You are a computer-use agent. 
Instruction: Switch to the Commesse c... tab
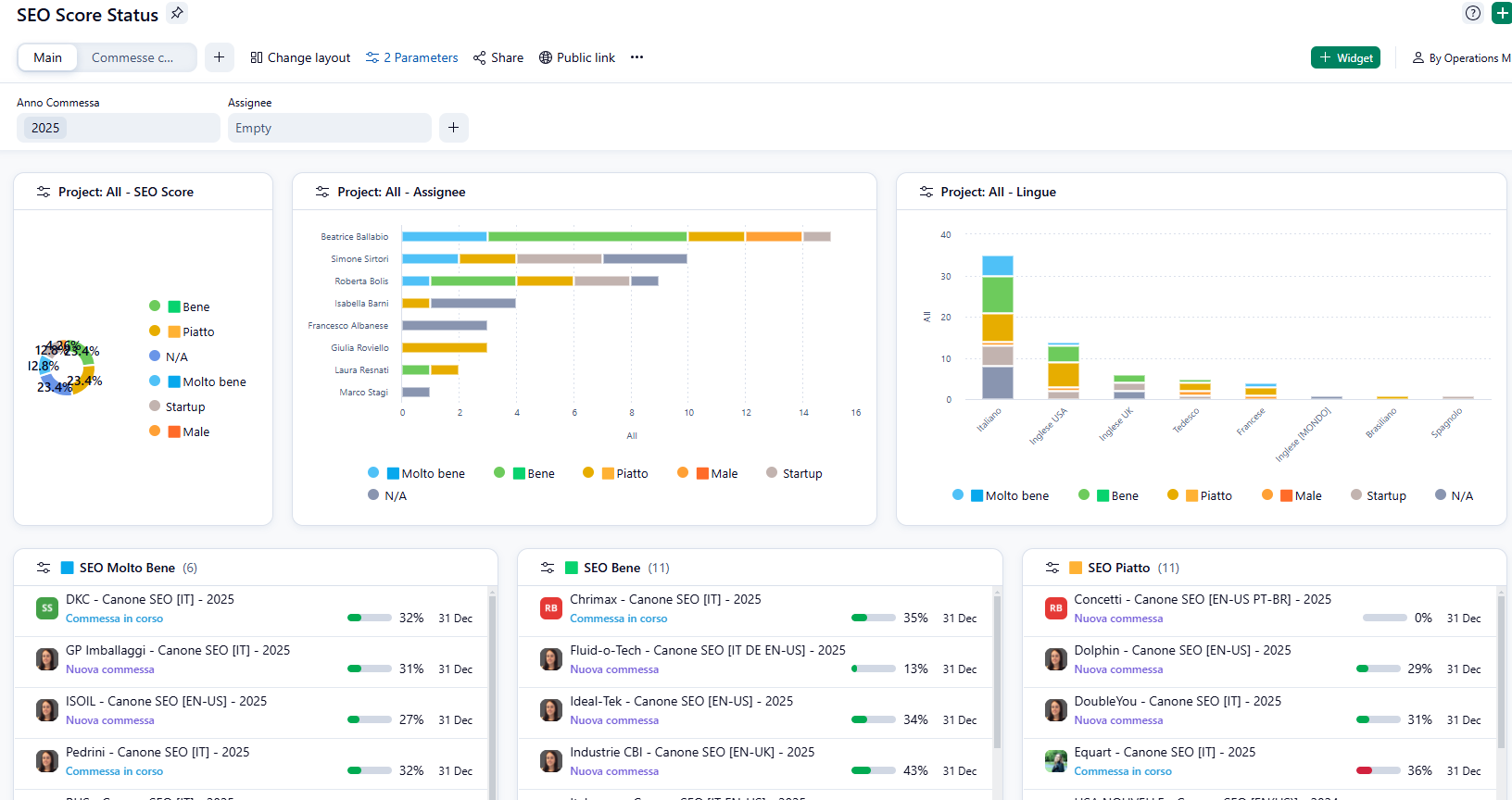[x=132, y=57]
